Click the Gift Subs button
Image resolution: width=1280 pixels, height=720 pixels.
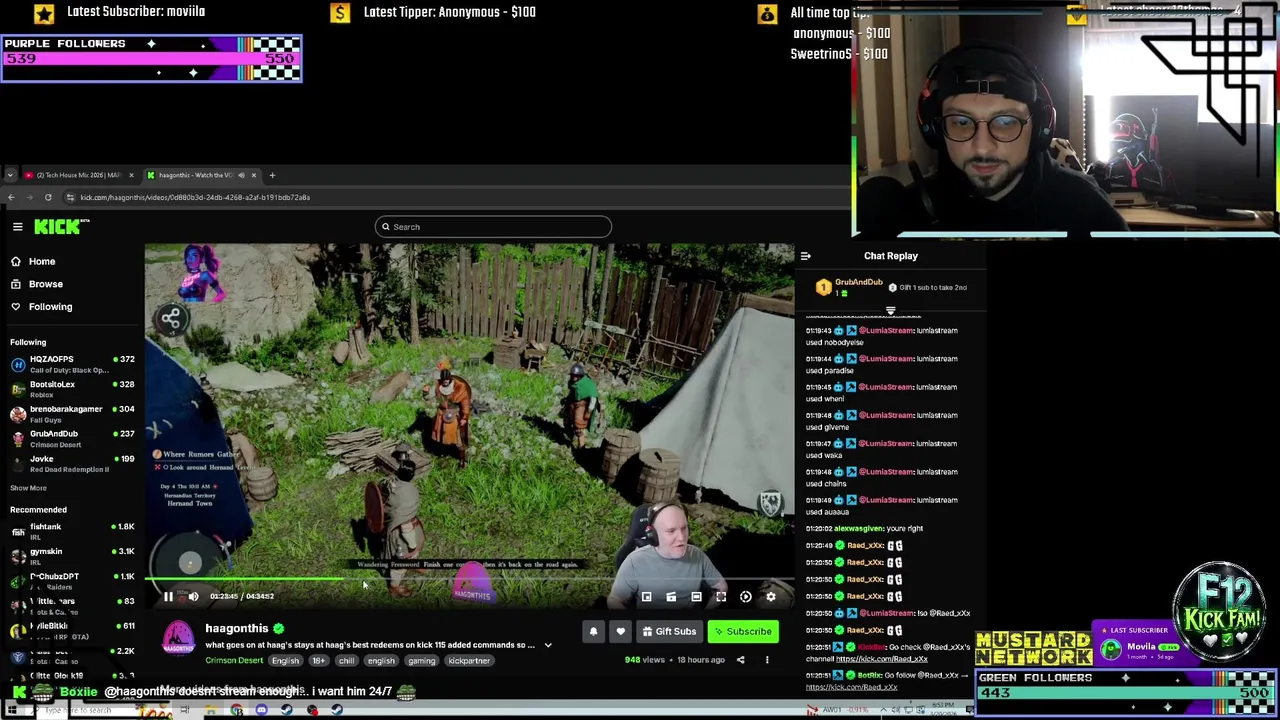coord(669,632)
